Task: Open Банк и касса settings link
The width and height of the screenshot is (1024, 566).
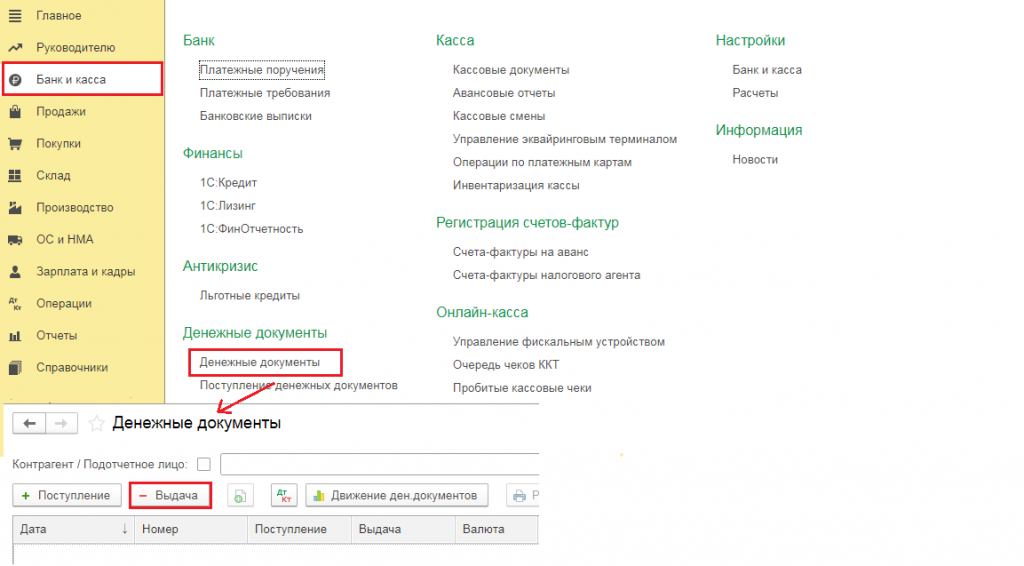Action: click(x=767, y=70)
